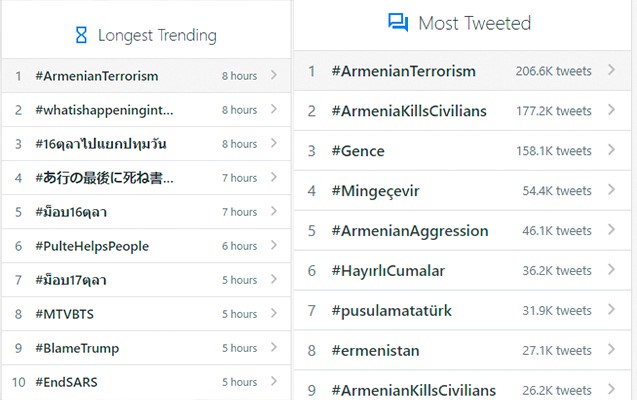This screenshot has height=400, width=637.
Task: Select the Longest Trending heading
Action: [157, 35]
